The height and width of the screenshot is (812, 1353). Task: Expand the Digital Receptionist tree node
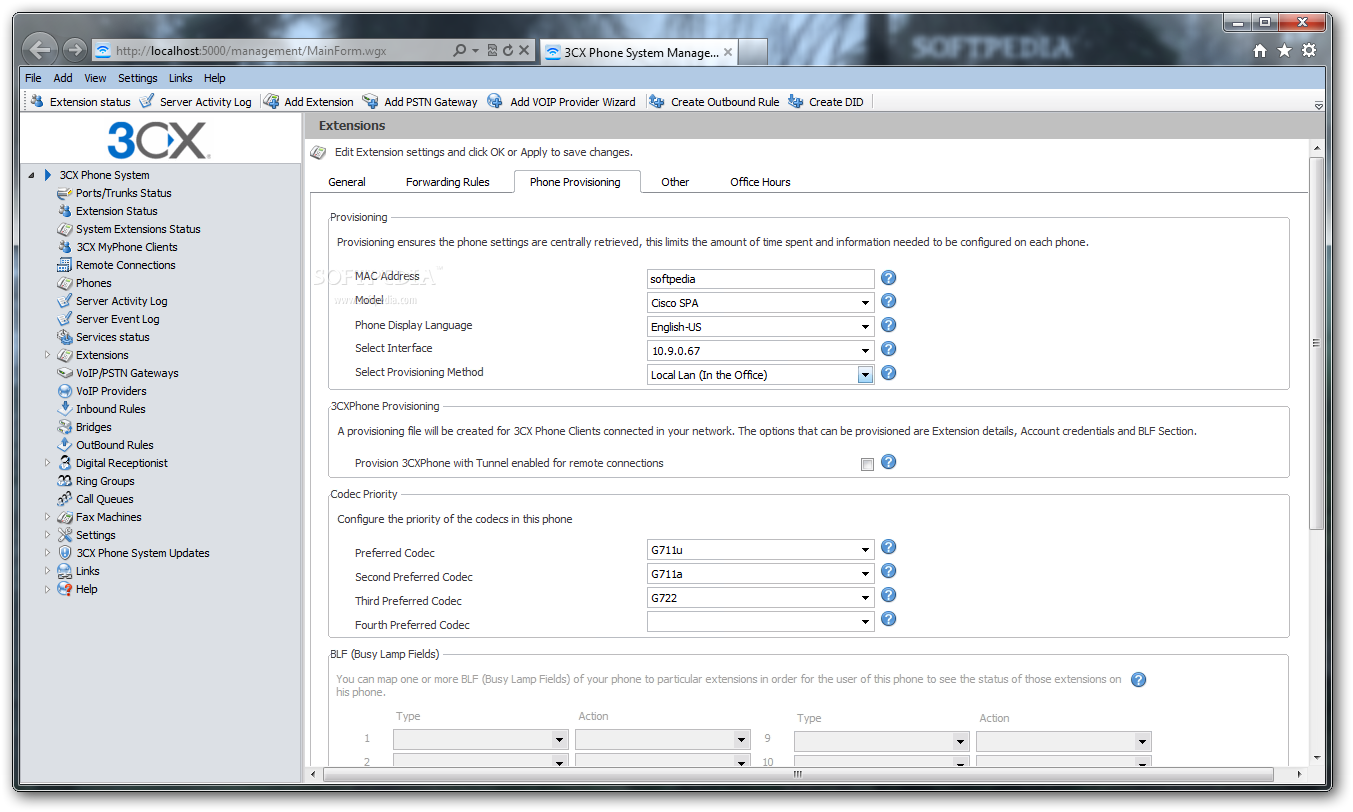tap(47, 463)
